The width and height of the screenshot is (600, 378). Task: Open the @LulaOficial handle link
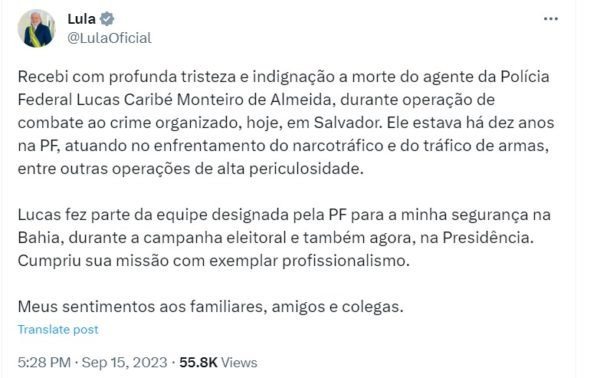pos(109,38)
